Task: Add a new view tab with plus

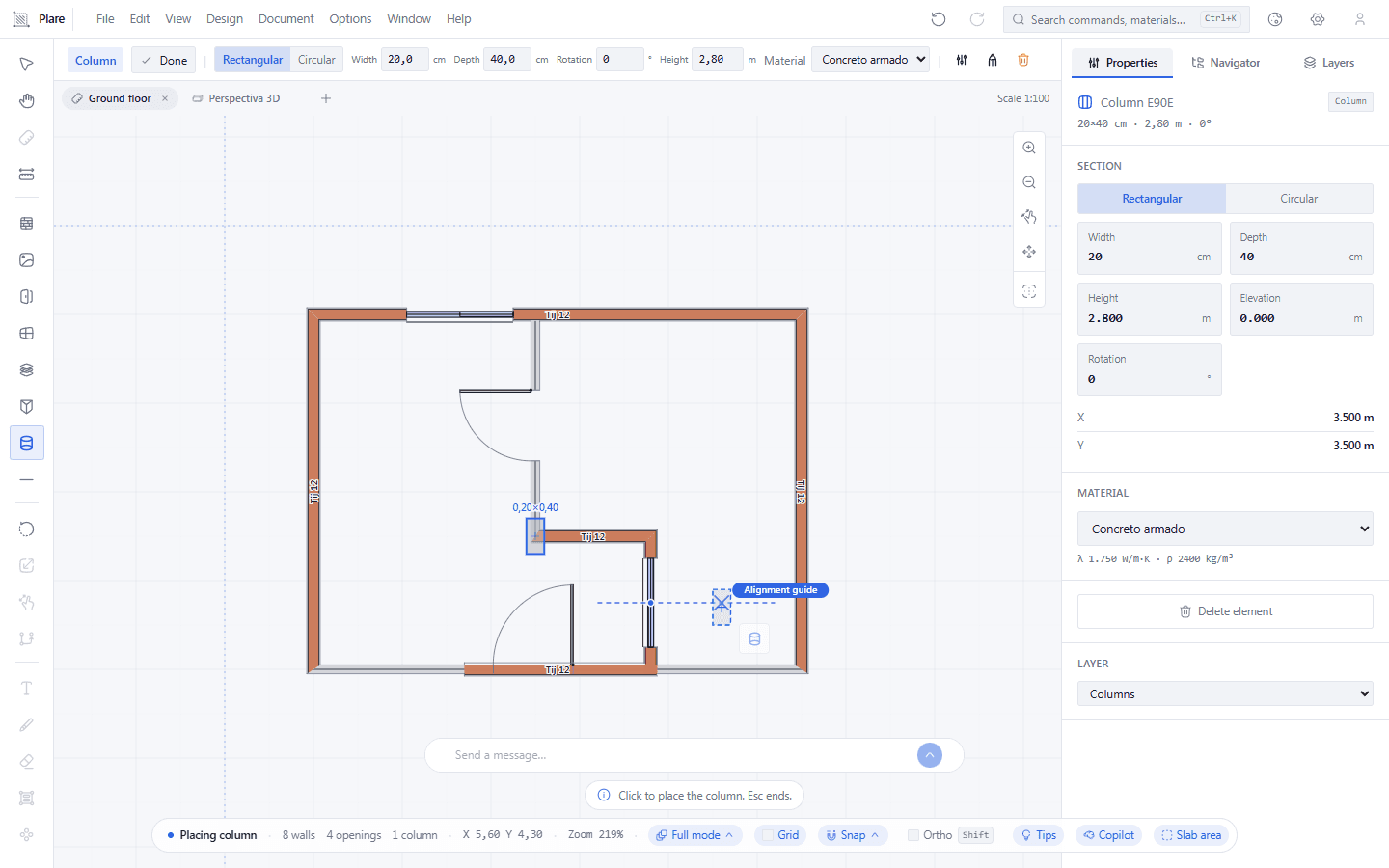Action: click(x=326, y=98)
